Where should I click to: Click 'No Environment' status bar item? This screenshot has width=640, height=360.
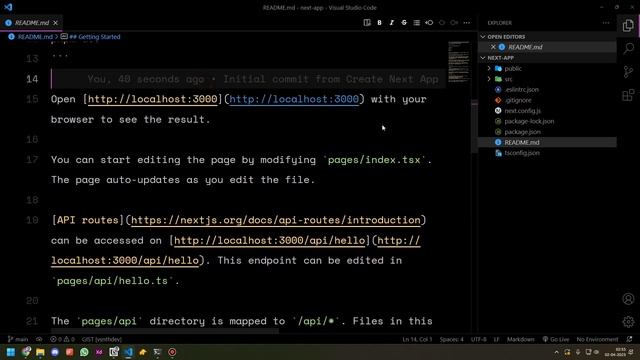[597, 339]
